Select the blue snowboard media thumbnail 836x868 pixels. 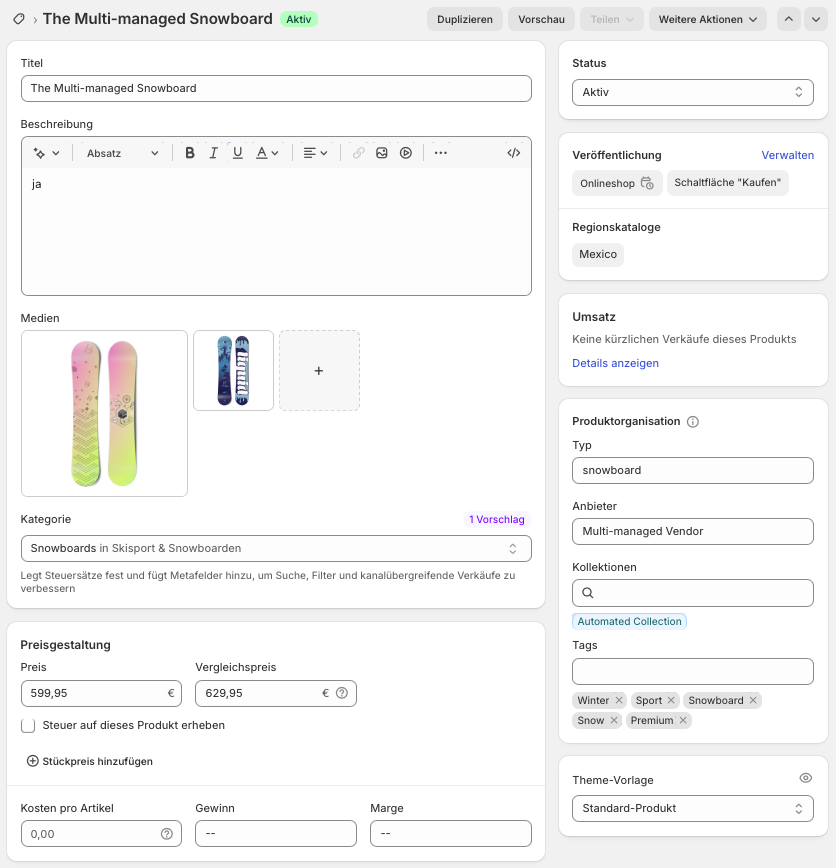tap(233, 370)
